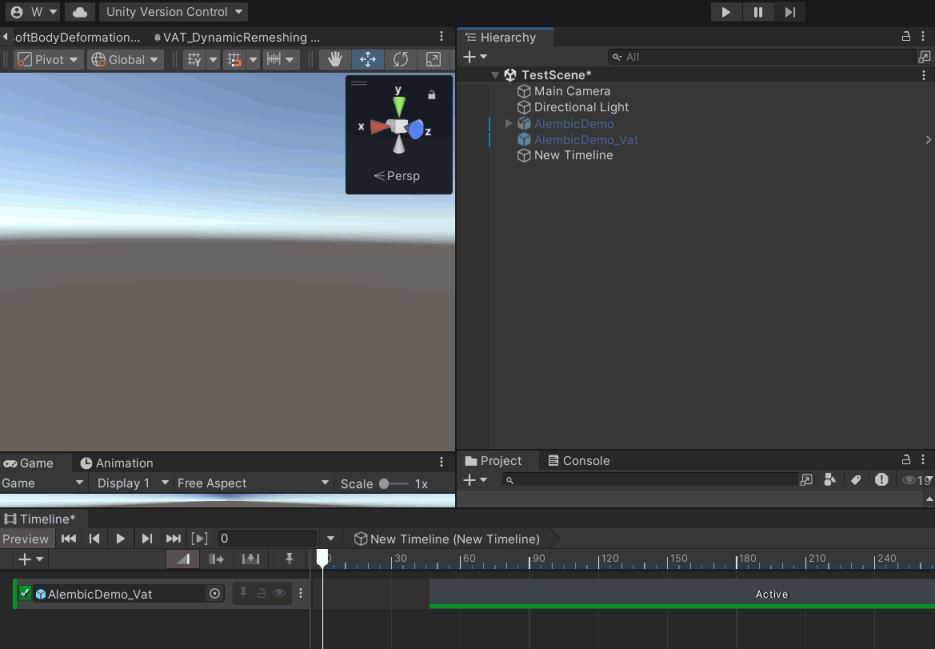The height and width of the screenshot is (649, 935).
Task: Go to previous frame in Timeline
Action: click(x=94, y=539)
